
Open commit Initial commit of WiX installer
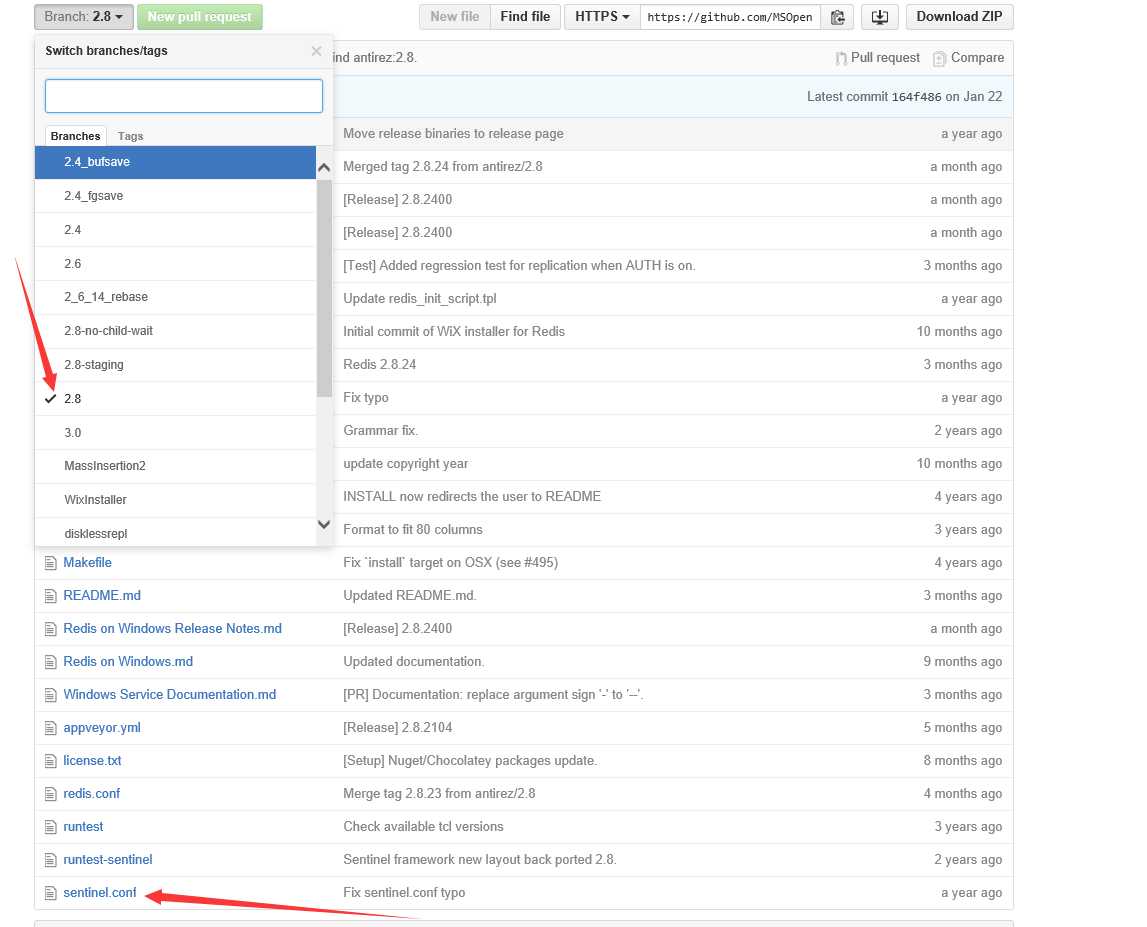(454, 331)
